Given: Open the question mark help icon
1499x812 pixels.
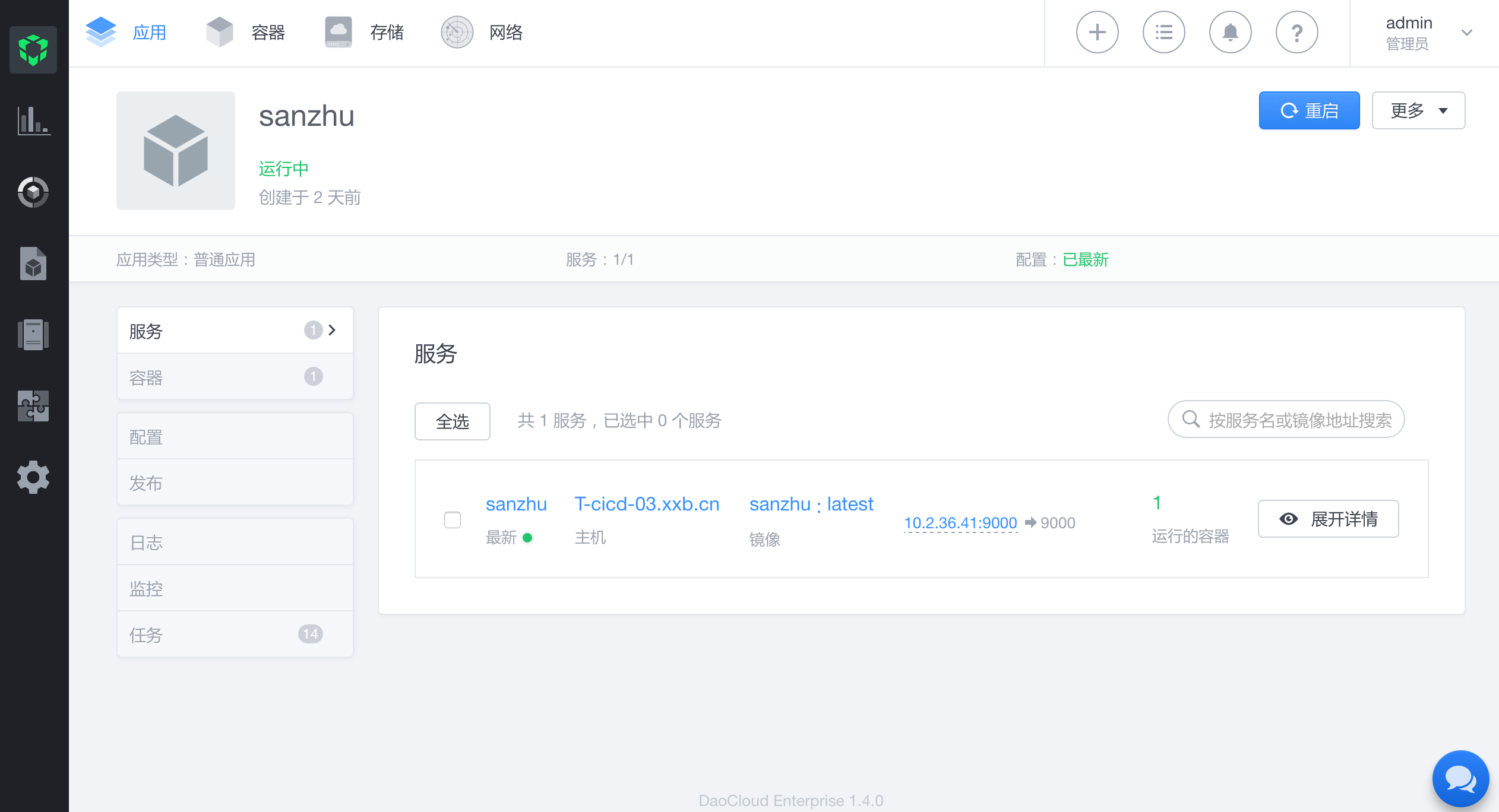Looking at the screenshot, I should [x=1297, y=32].
